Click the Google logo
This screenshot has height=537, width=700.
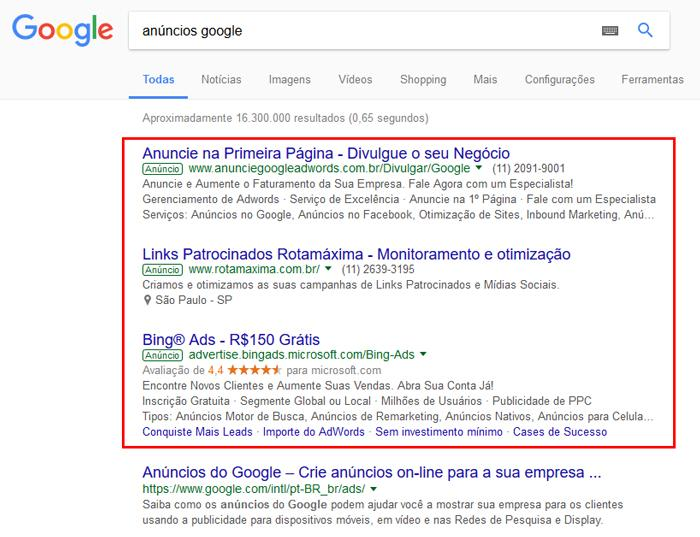[x=62, y=29]
